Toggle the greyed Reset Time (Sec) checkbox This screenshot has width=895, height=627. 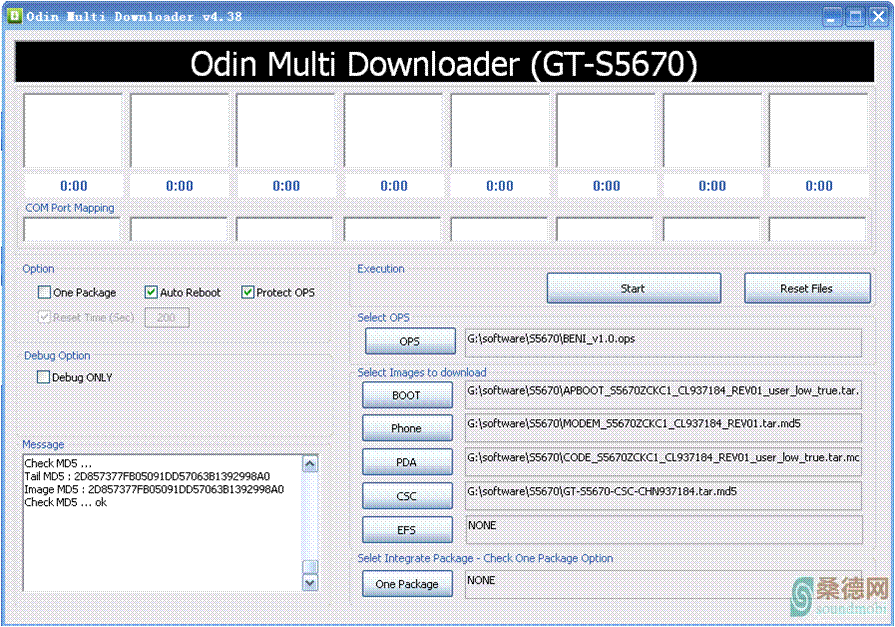click(44, 317)
